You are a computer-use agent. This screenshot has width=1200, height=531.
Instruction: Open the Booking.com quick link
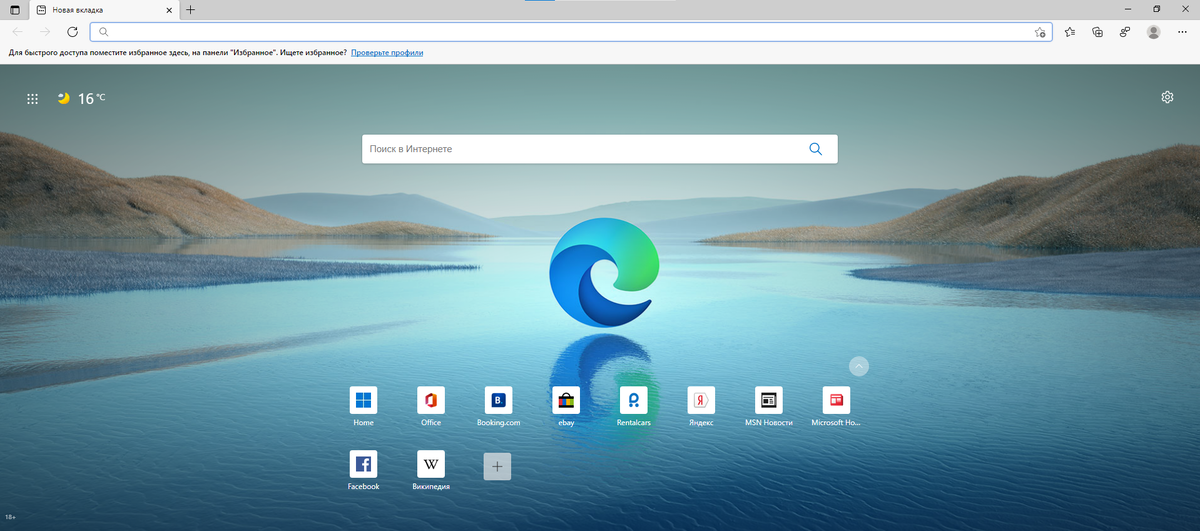(498, 407)
